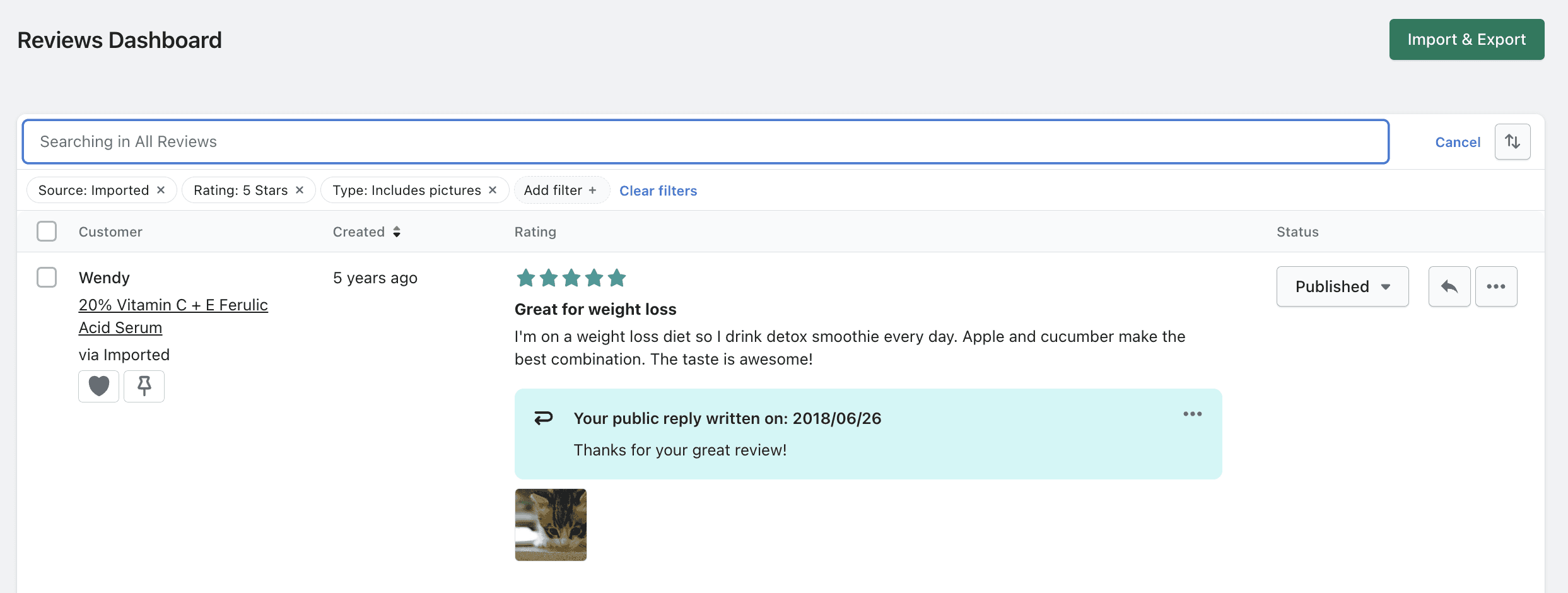Remove the Source: Imported filter
The image size is (1568, 593).
(161, 190)
